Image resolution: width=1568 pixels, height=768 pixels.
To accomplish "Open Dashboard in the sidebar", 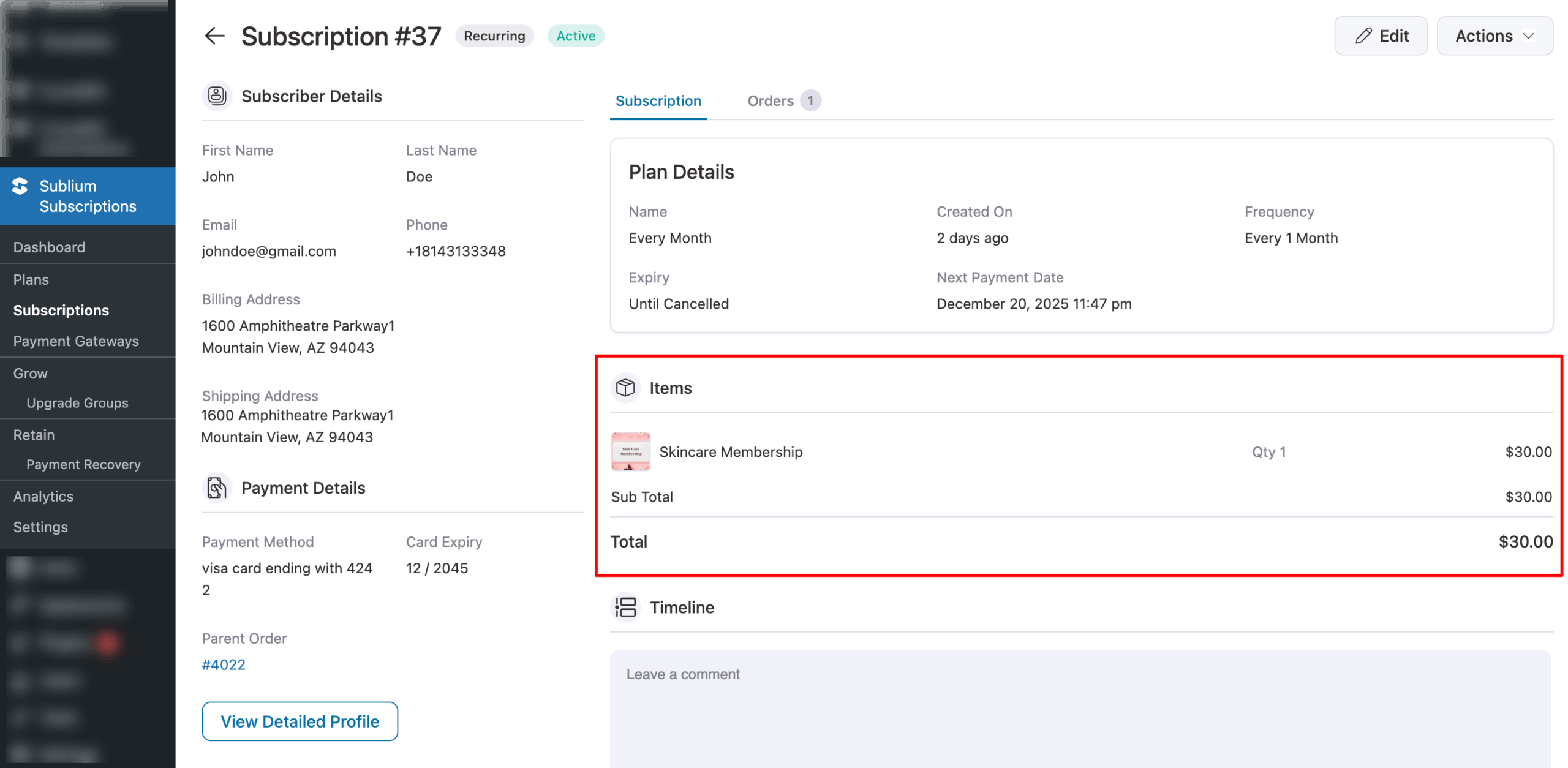I will tap(49, 247).
